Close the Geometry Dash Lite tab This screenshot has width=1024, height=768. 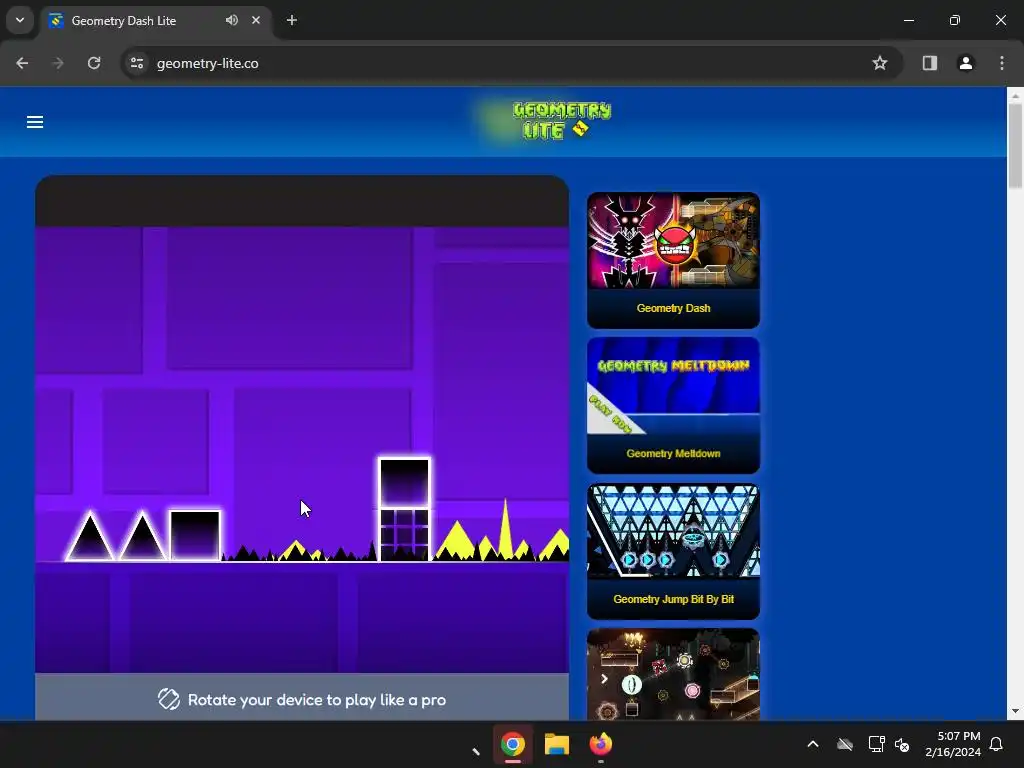(256, 20)
